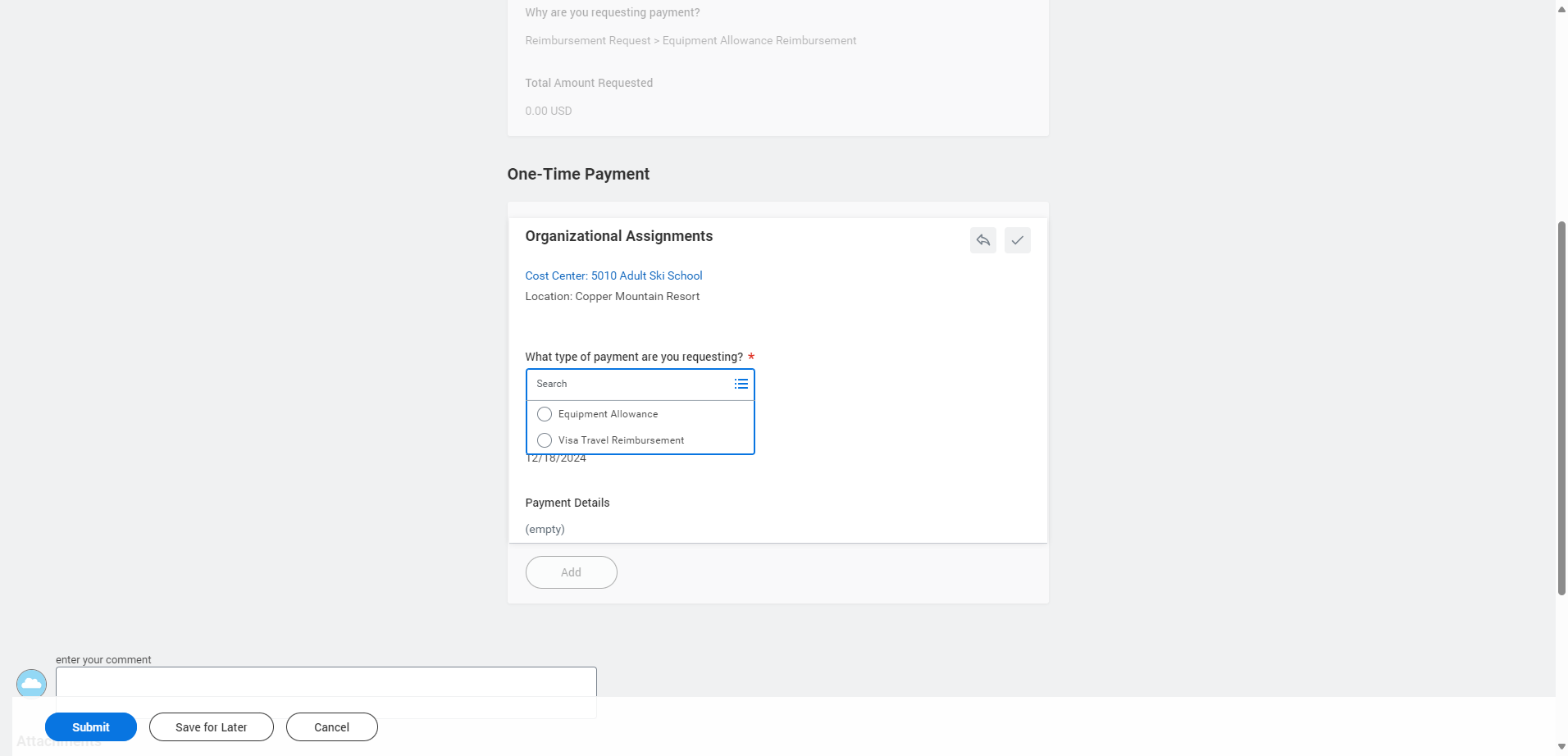
Task: Click the vertical scrollbar thumb
Action: (x=1561, y=408)
